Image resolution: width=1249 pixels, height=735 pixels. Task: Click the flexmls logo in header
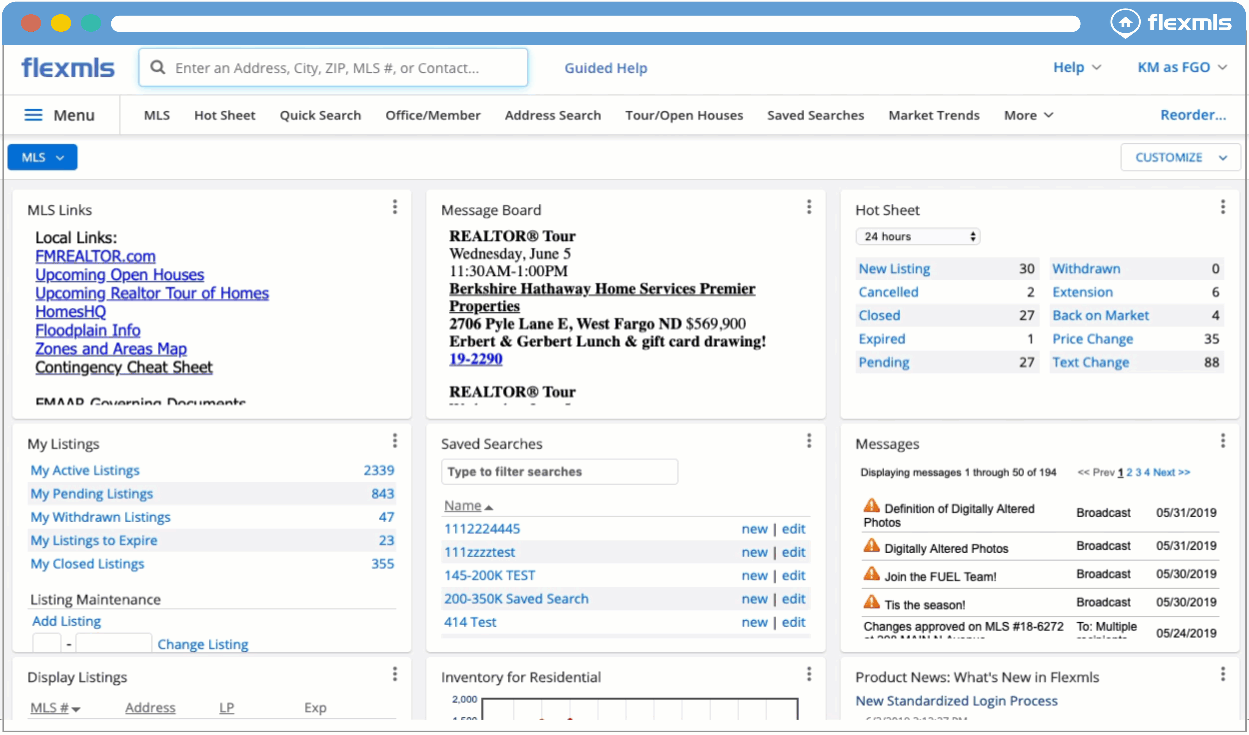[x=68, y=68]
